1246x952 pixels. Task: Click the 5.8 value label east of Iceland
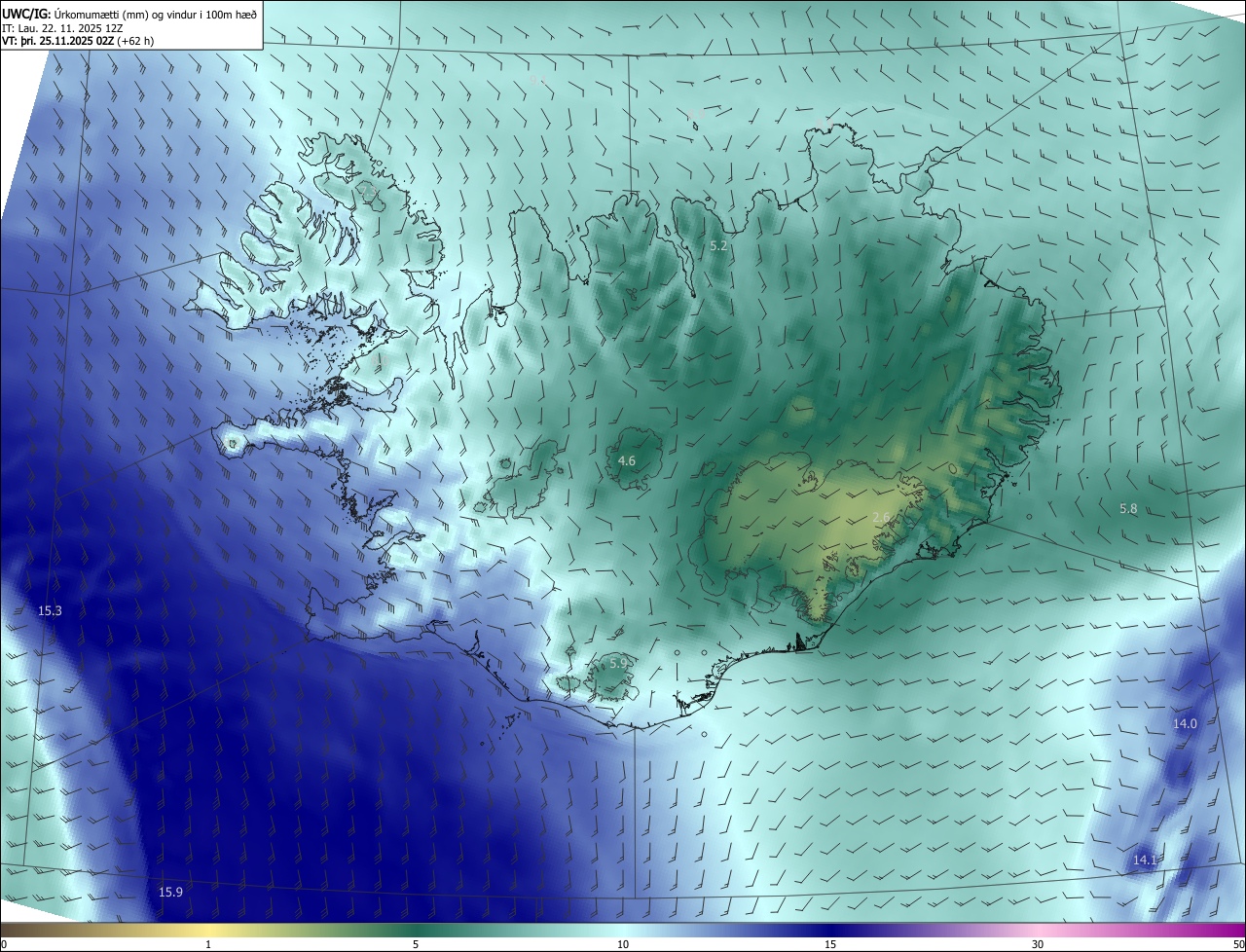pyautogui.click(x=1128, y=509)
